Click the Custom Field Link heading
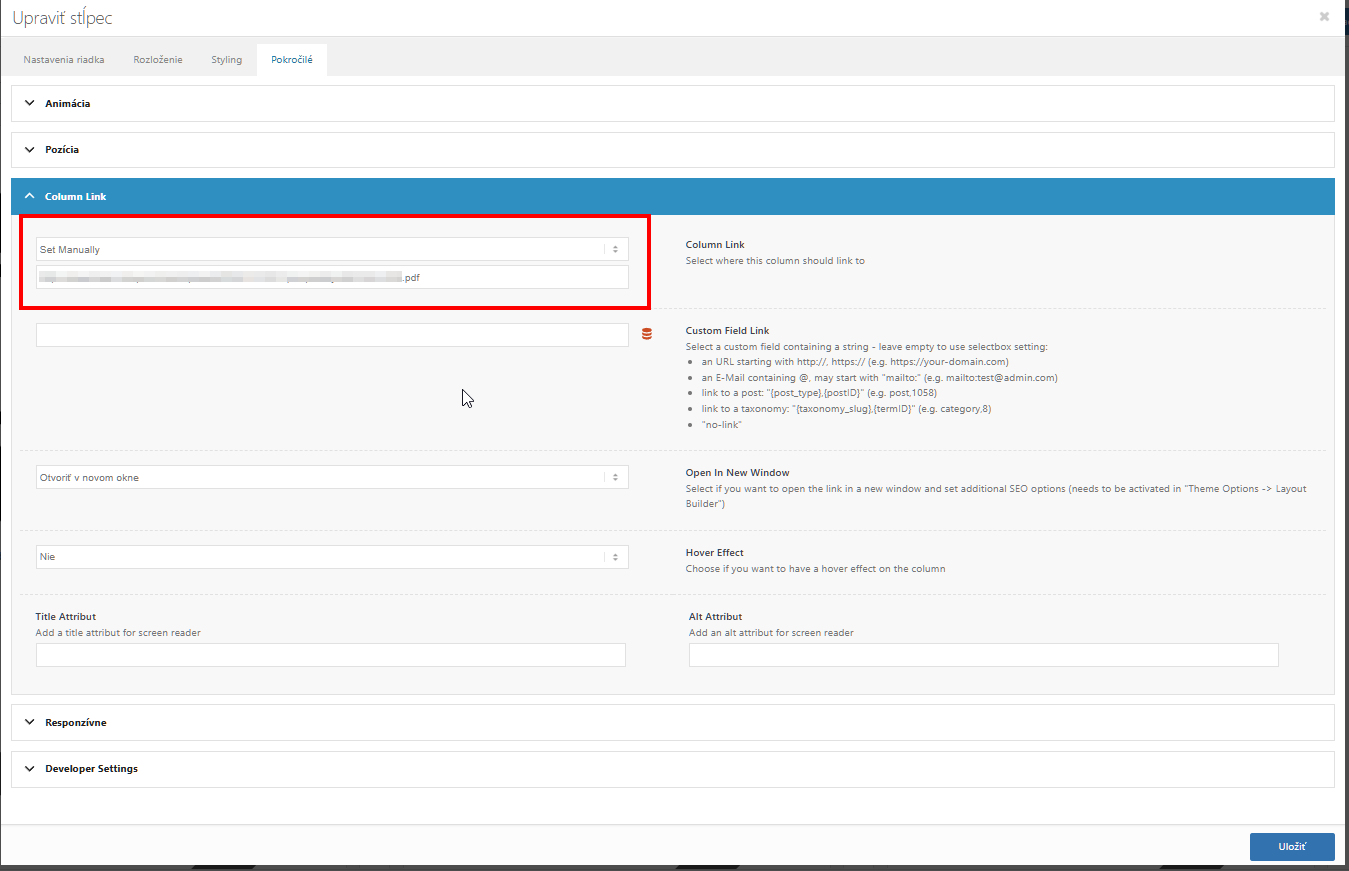The width and height of the screenshot is (1349, 871). pyautogui.click(x=727, y=331)
